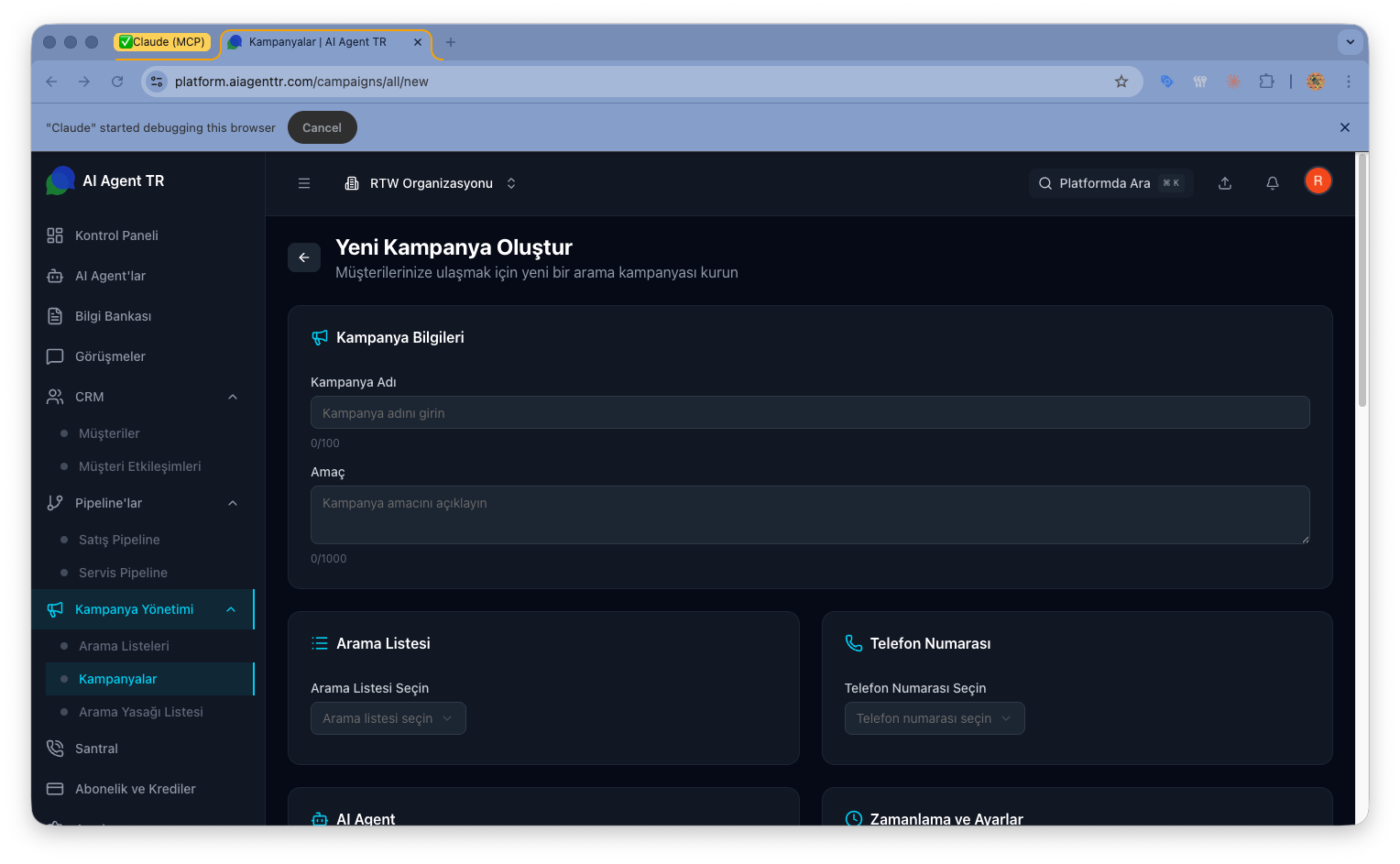Open a new browser tab
This screenshot has height=864, width=1400.
pos(450,42)
